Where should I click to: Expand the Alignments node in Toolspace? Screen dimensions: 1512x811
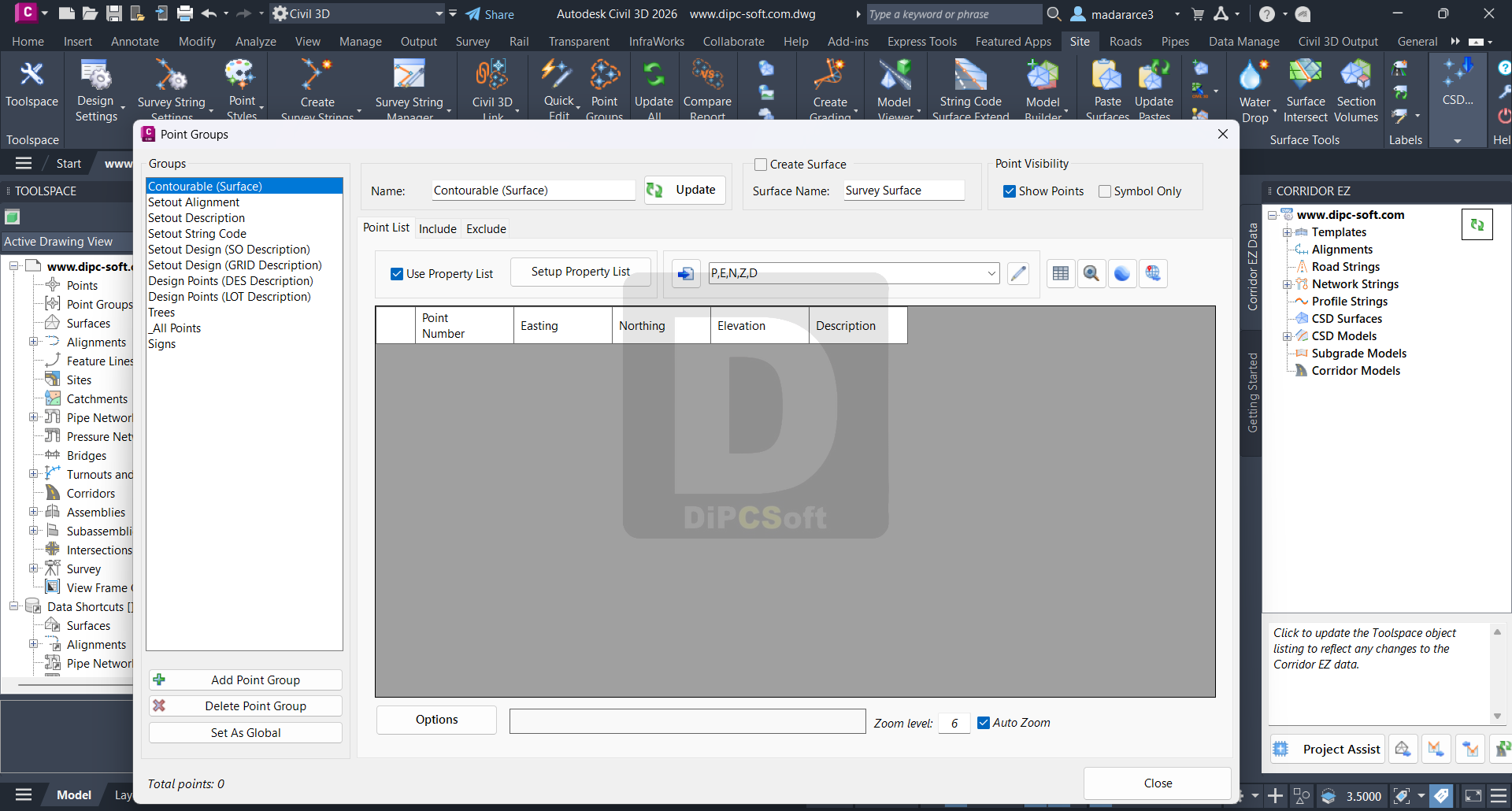coord(33,342)
